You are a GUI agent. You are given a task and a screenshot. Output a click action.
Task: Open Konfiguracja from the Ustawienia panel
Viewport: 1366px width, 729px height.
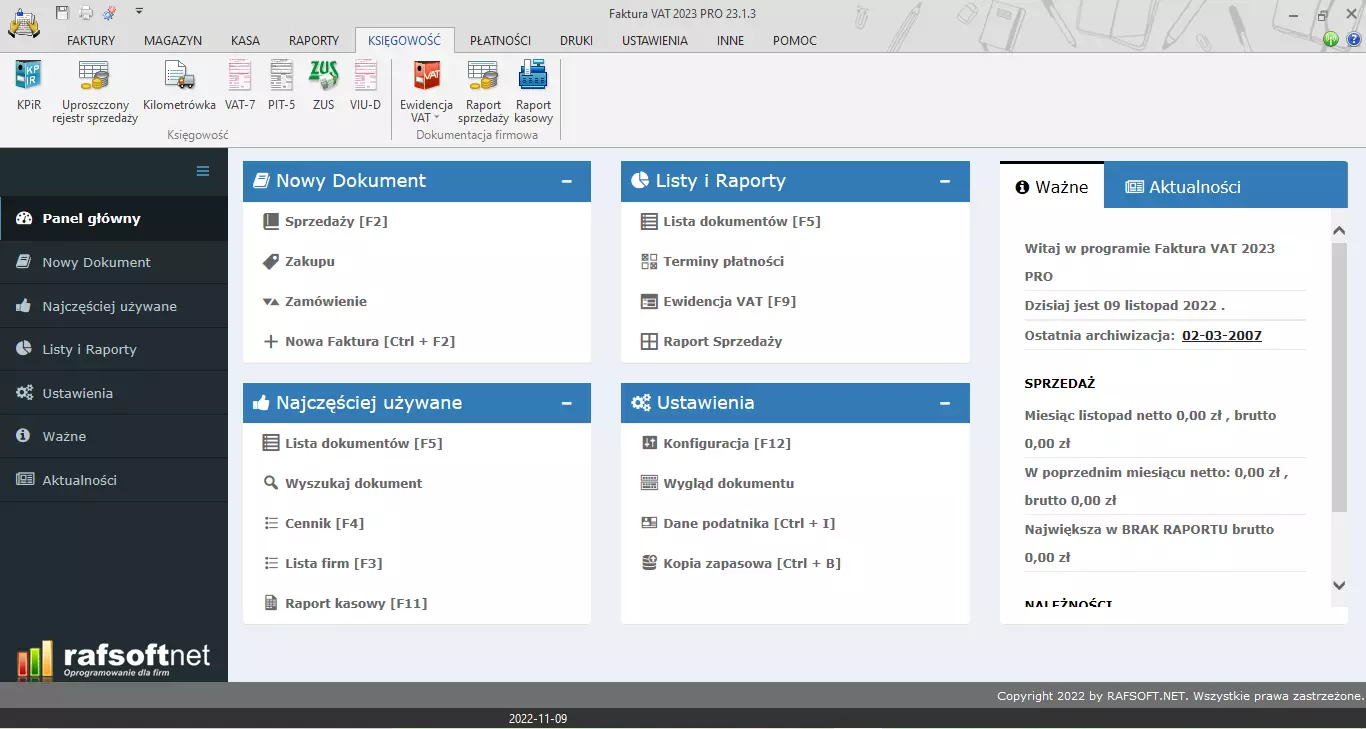[726, 442]
